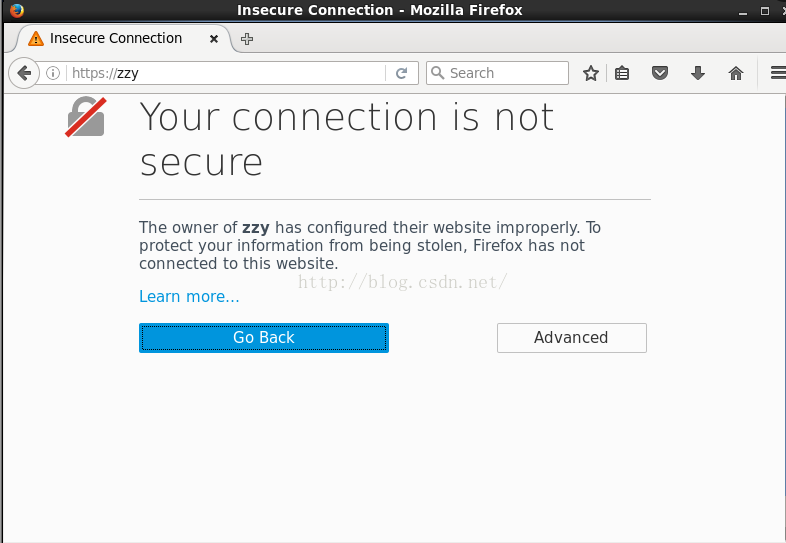Image resolution: width=786 pixels, height=543 pixels.
Task: Click the broken padlock warning icon
Action: coord(86,117)
